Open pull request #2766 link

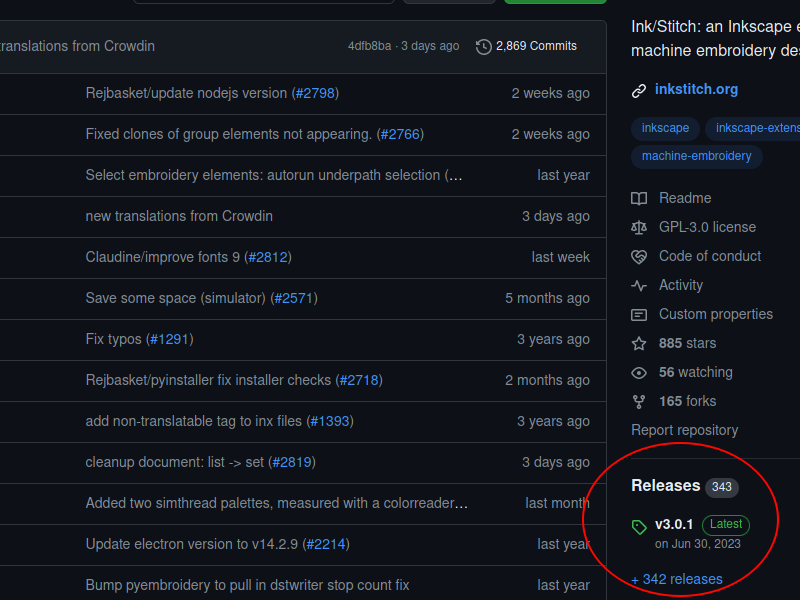401,134
